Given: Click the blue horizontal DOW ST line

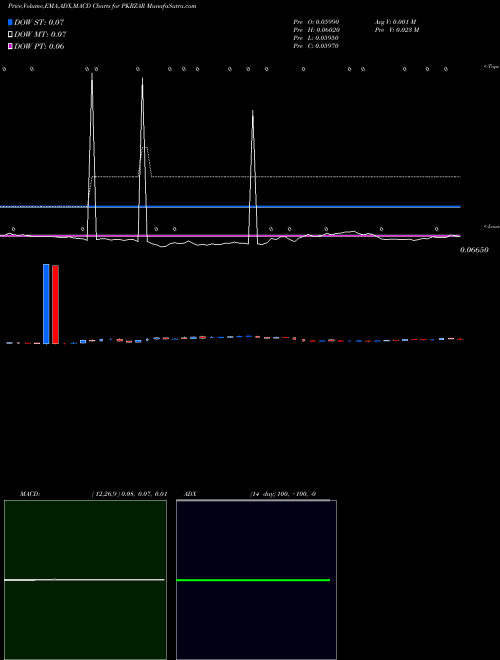Looking at the screenshot, I should click(230, 207).
